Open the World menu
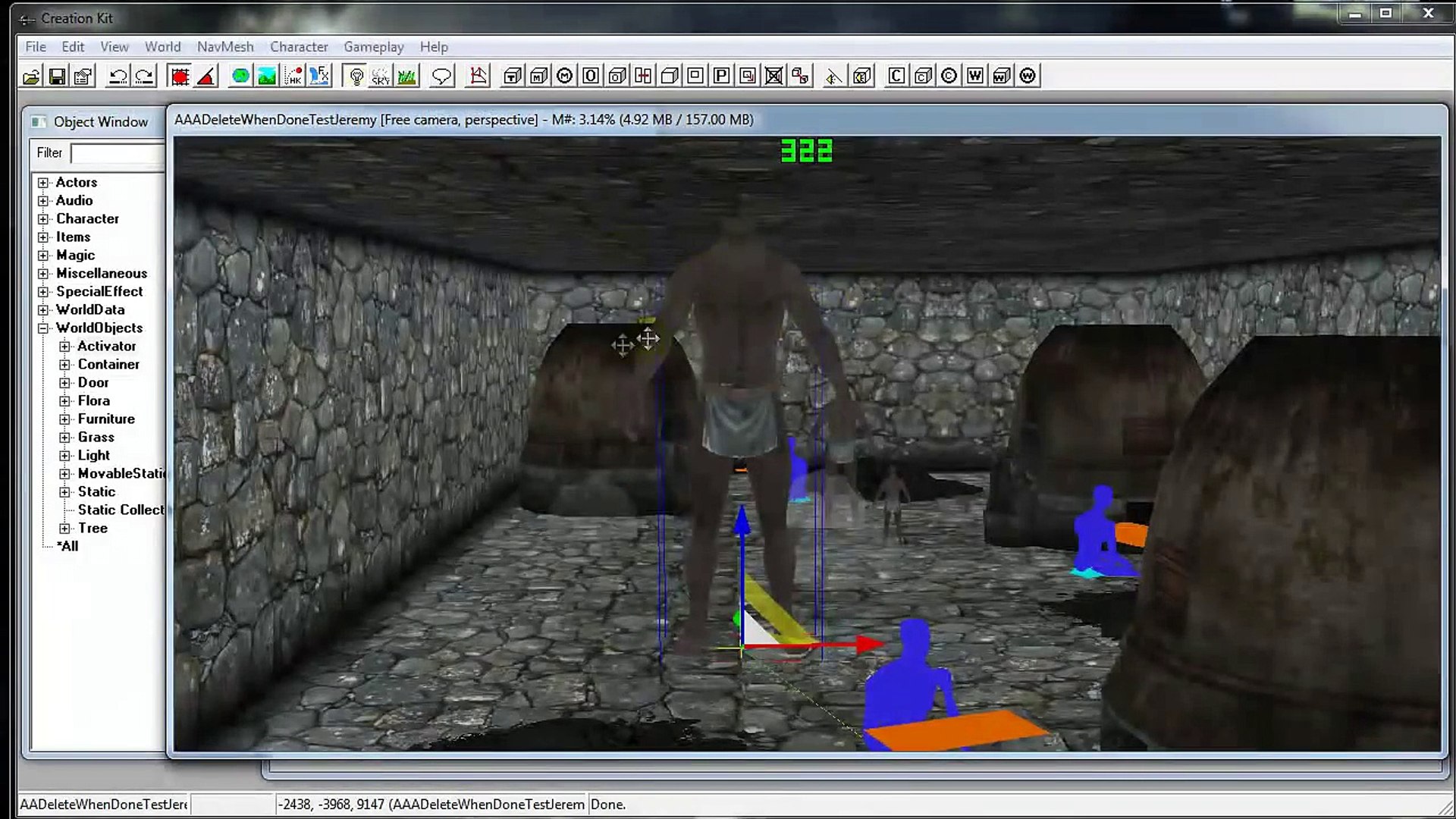 click(x=163, y=46)
